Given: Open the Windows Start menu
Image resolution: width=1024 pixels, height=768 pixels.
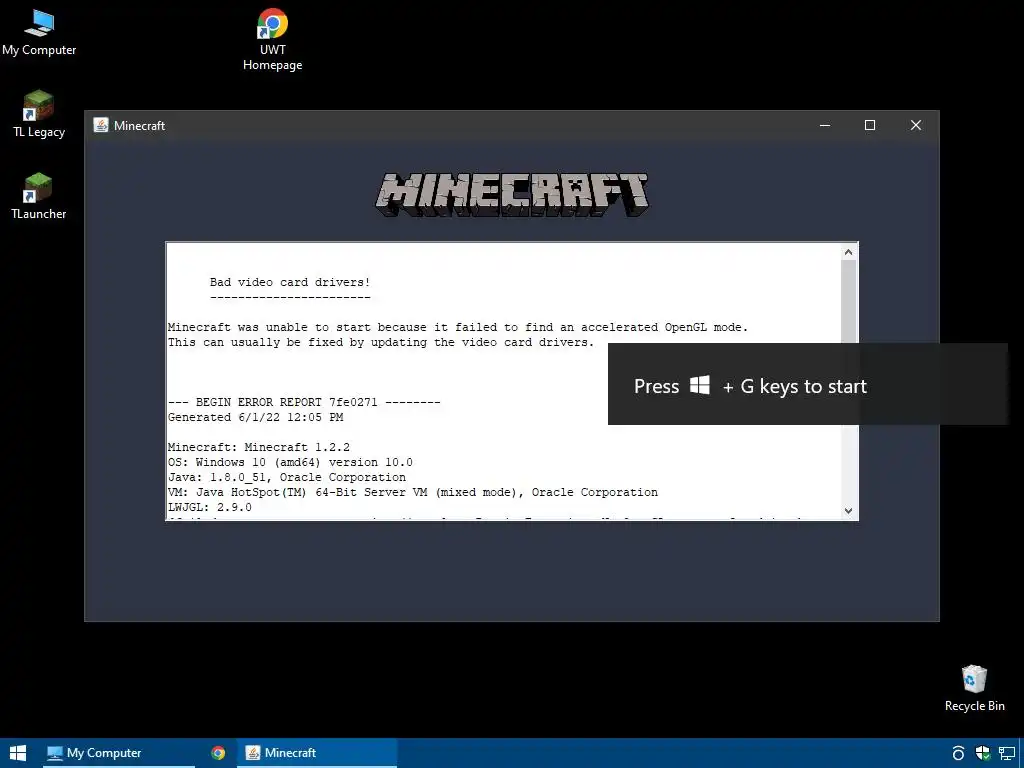Looking at the screenshot, I should pos(18,753).
